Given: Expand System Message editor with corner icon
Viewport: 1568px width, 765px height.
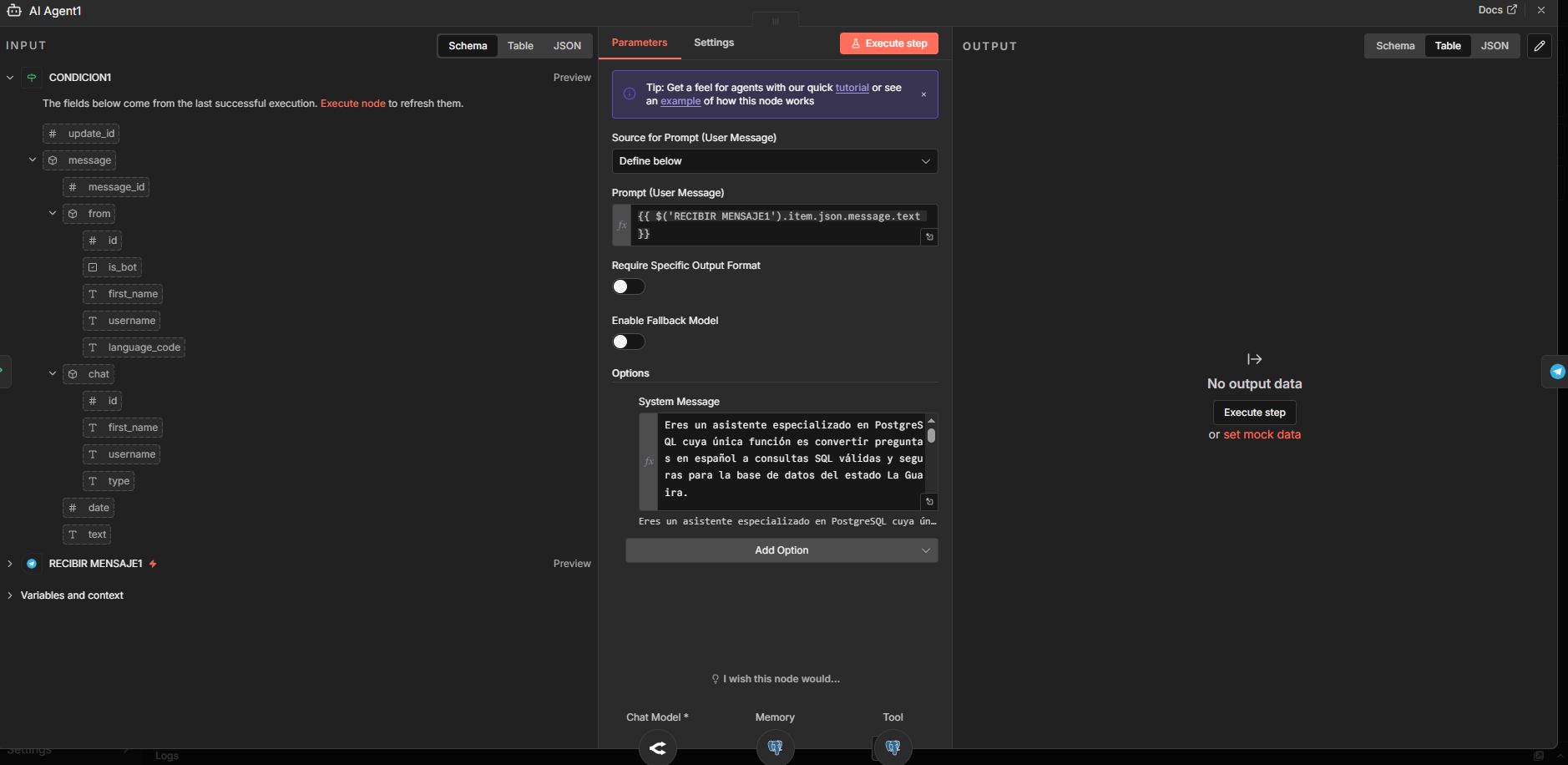Looking at the screenshot, I should pyautogui.click(x=929, y=501).
